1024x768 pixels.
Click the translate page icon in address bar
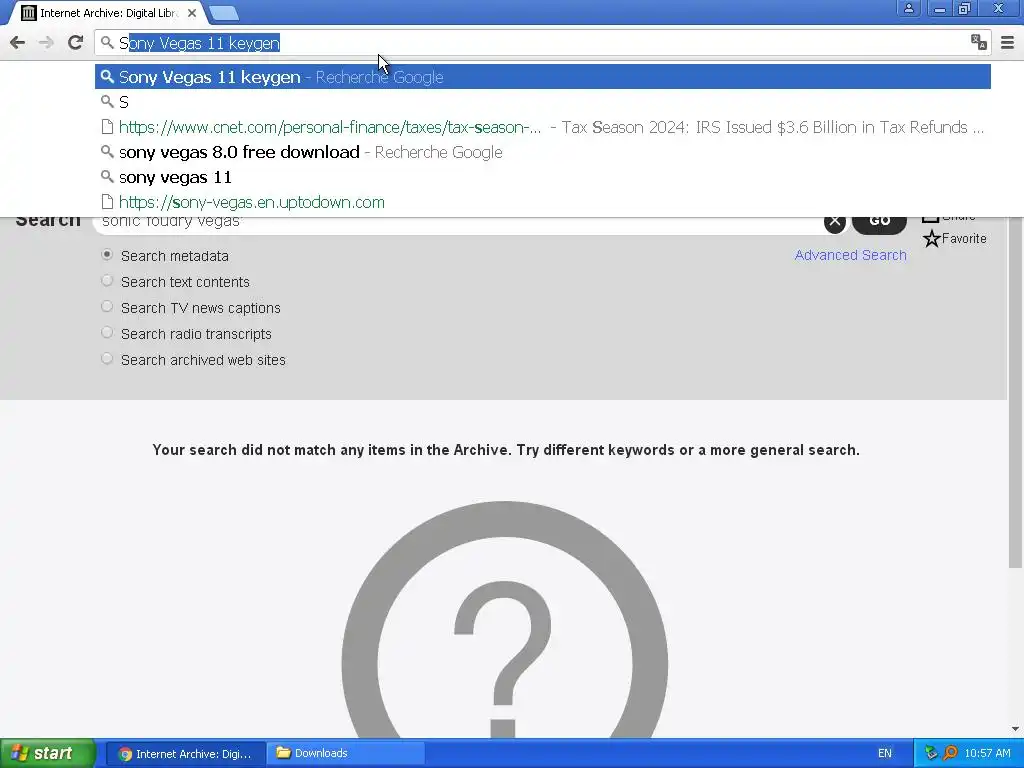coord(978,42)
